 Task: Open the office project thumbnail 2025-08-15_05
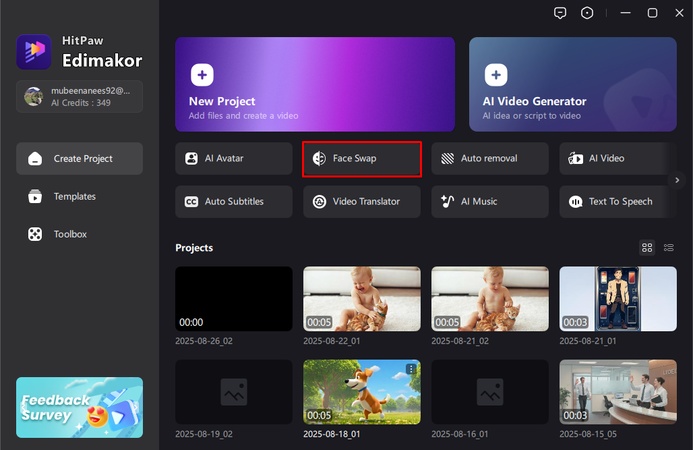tap(618, 392)
